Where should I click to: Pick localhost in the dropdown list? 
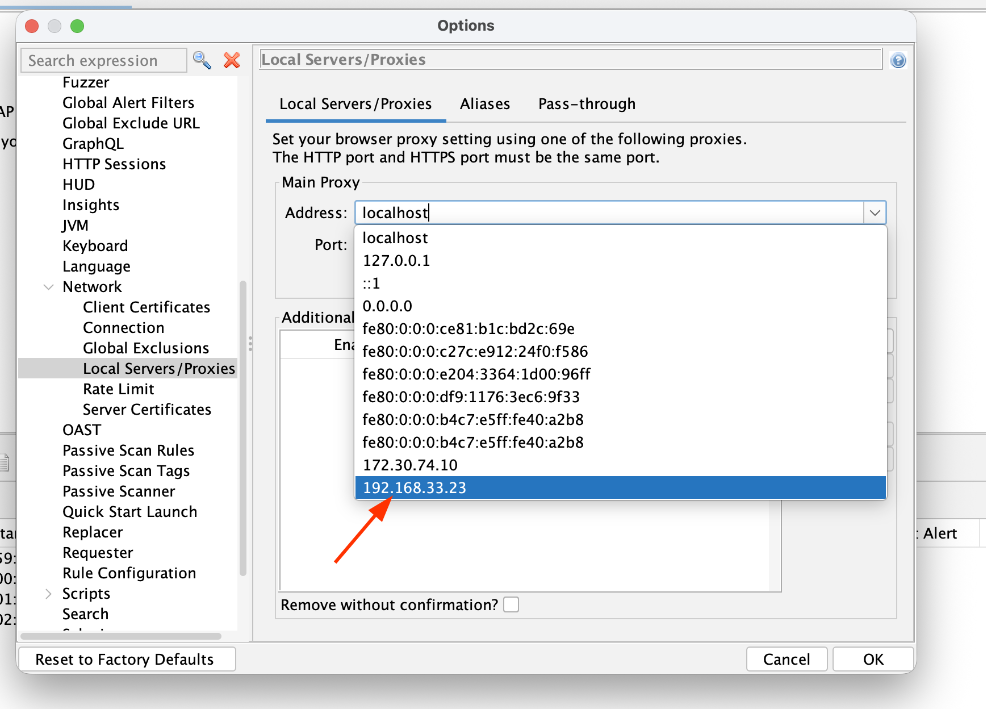click(621, 238)
